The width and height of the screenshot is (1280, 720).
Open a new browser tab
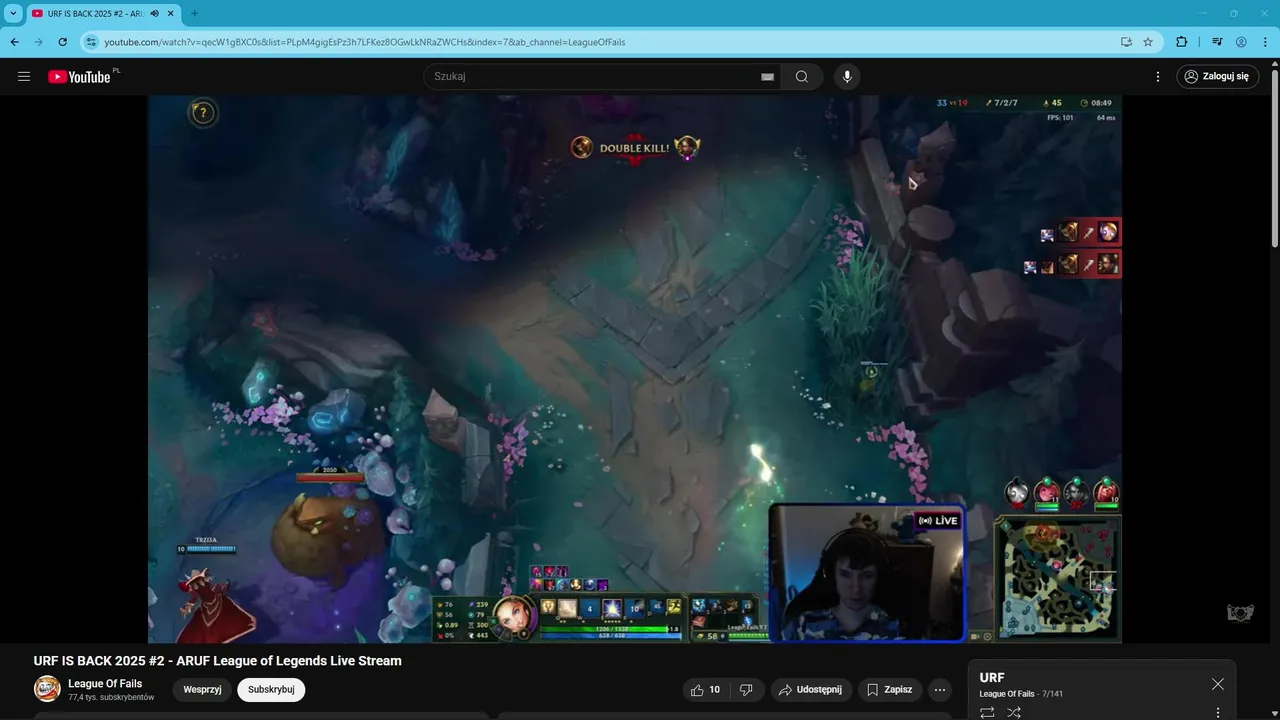pyautogui.click(x=194, y=13)
